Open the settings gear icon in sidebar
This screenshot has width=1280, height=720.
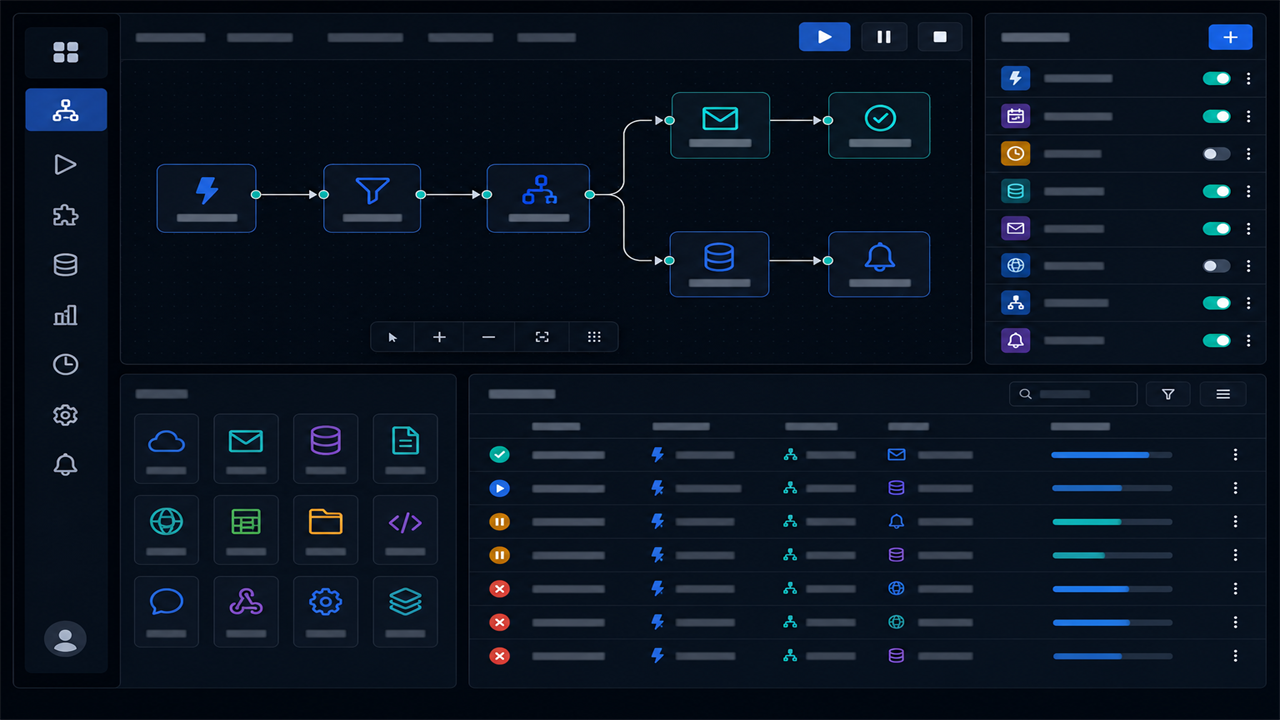point(66,415)
